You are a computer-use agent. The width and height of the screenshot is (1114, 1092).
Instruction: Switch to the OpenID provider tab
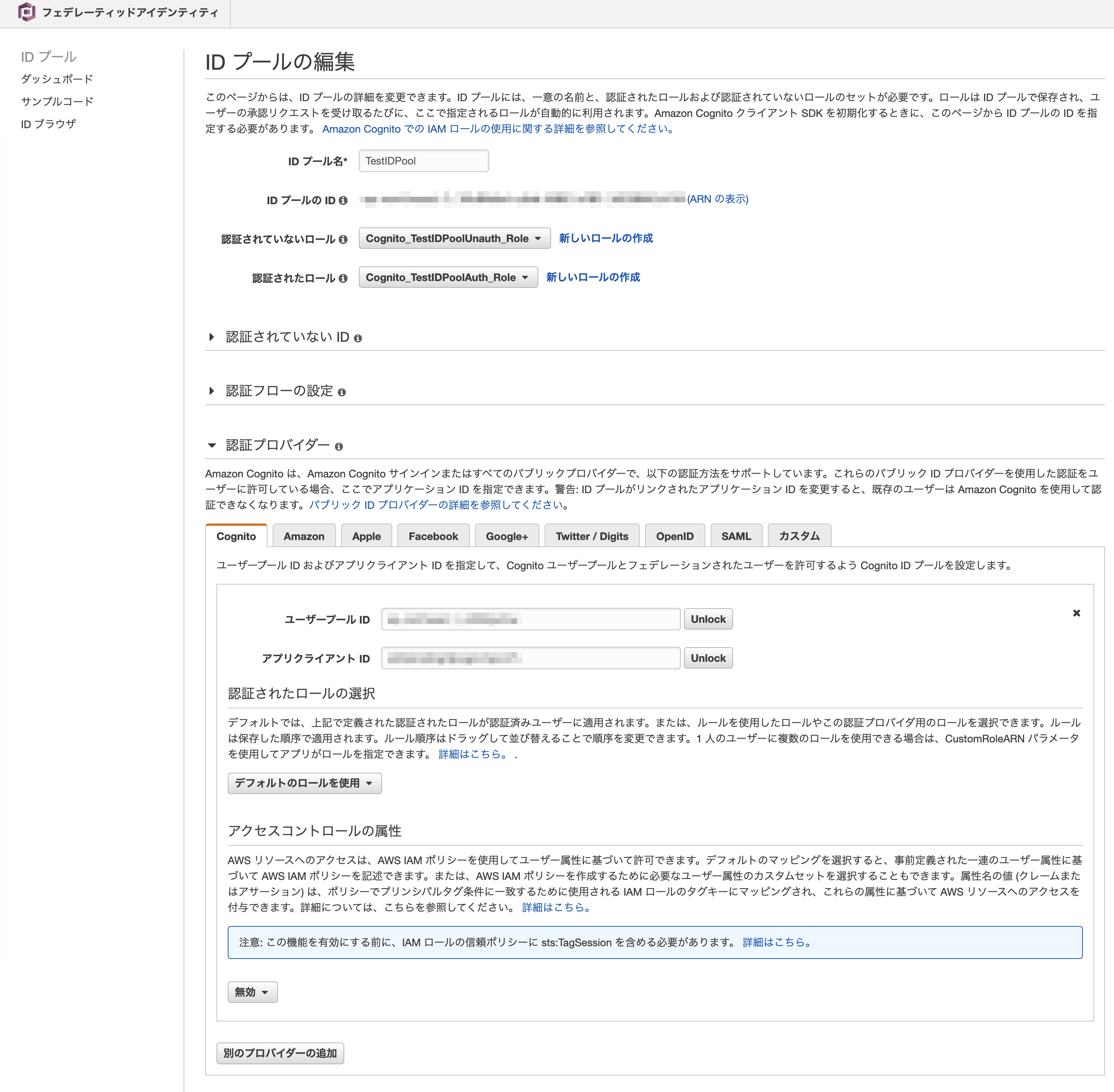coord(675,536)
